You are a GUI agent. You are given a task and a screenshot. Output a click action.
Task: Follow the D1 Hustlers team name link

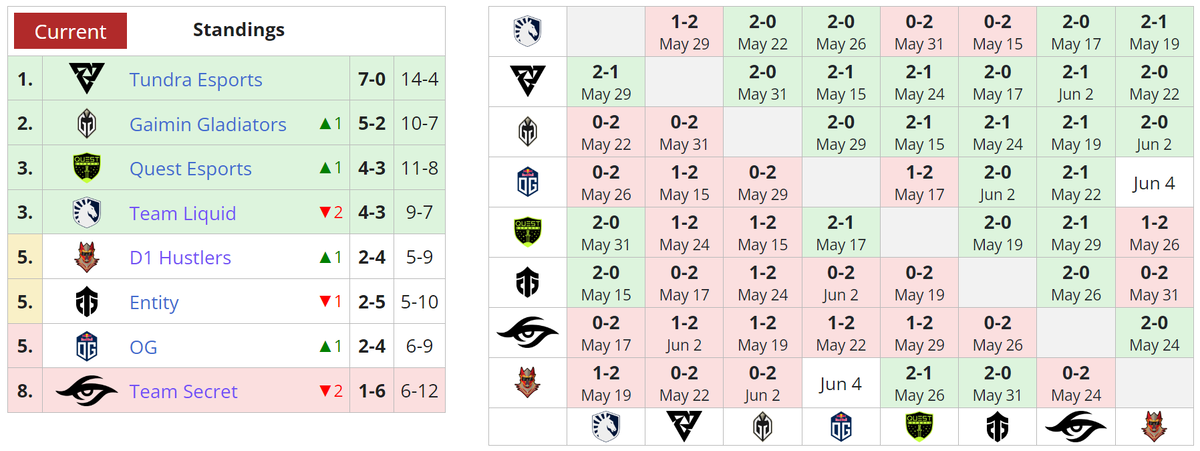click(x=180, y=258)
